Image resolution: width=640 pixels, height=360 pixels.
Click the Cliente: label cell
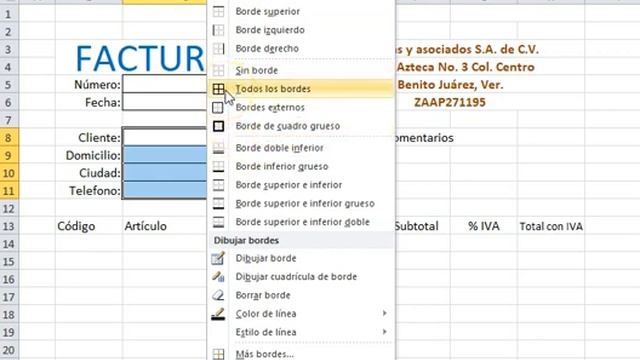pos(89,138)
